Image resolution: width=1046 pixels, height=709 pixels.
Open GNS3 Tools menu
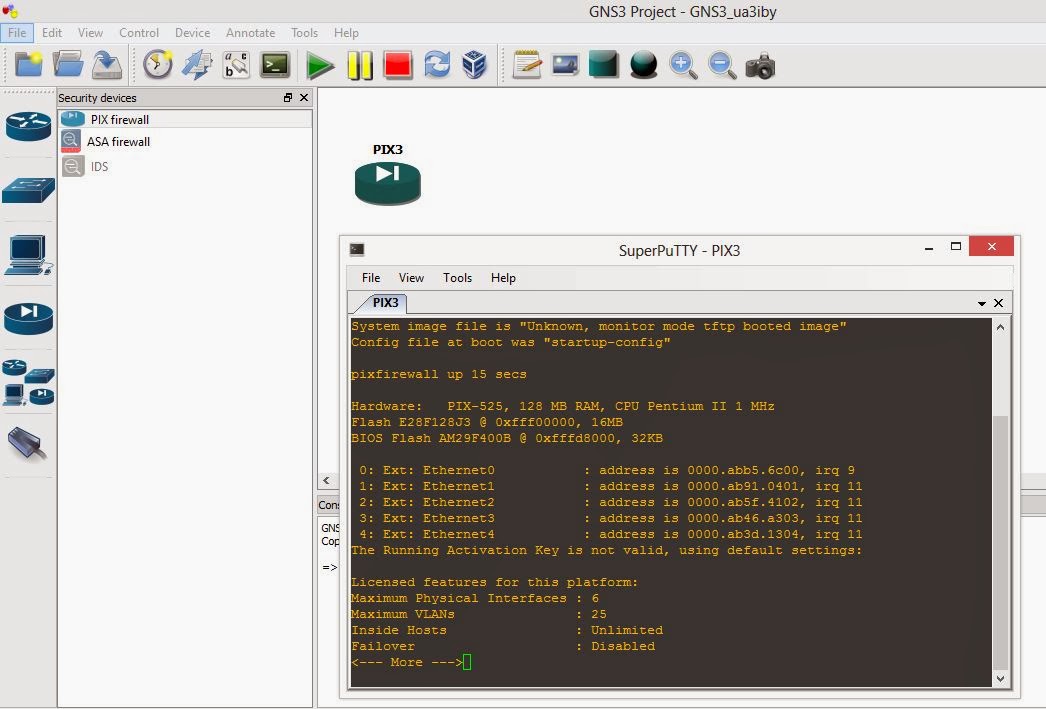[304, 33]
